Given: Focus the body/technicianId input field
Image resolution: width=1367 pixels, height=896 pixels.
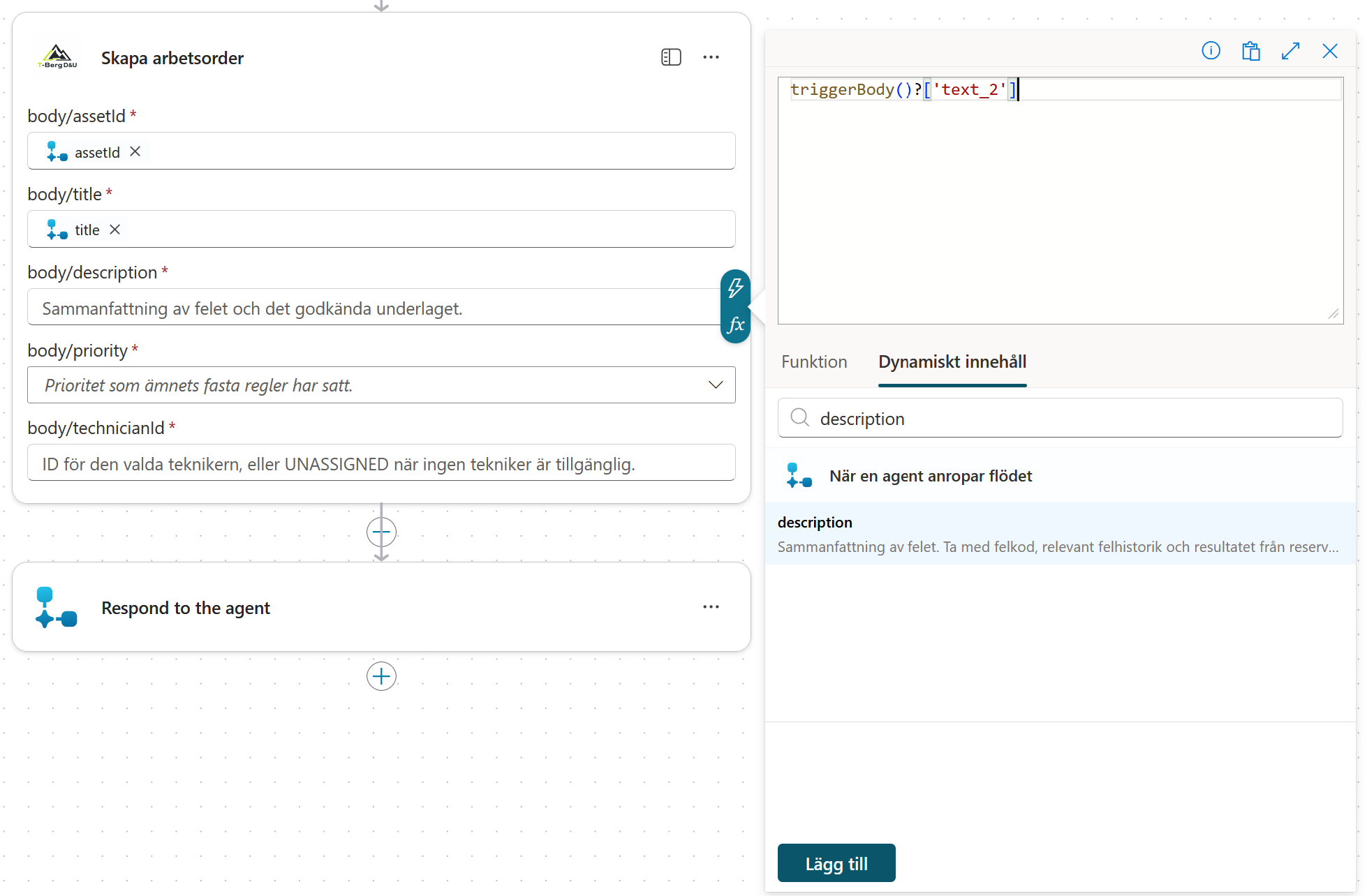Looking at the screenshot, I should coord(381,463).
